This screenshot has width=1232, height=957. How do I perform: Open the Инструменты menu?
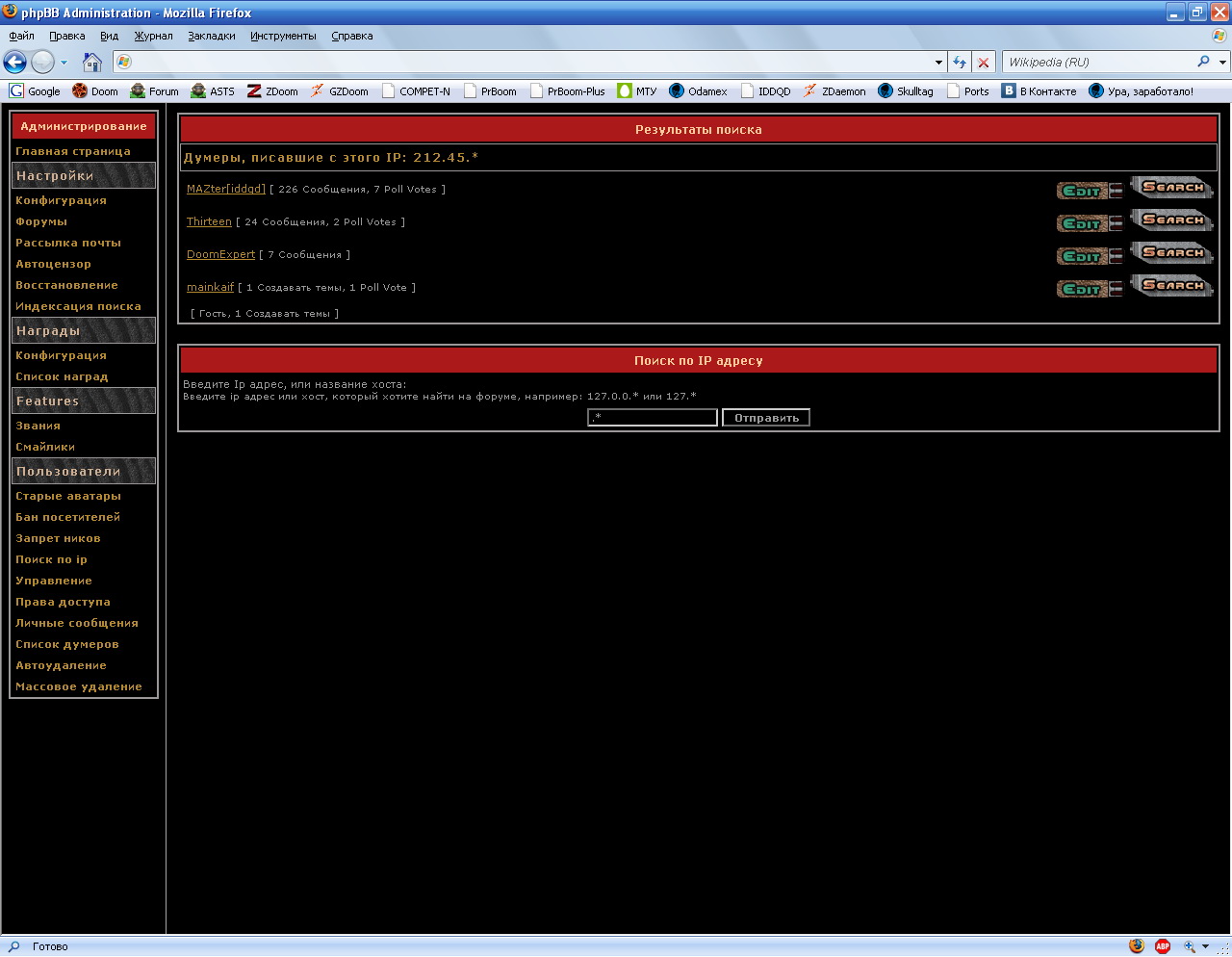pyautogui.click(x=283, y=36)
